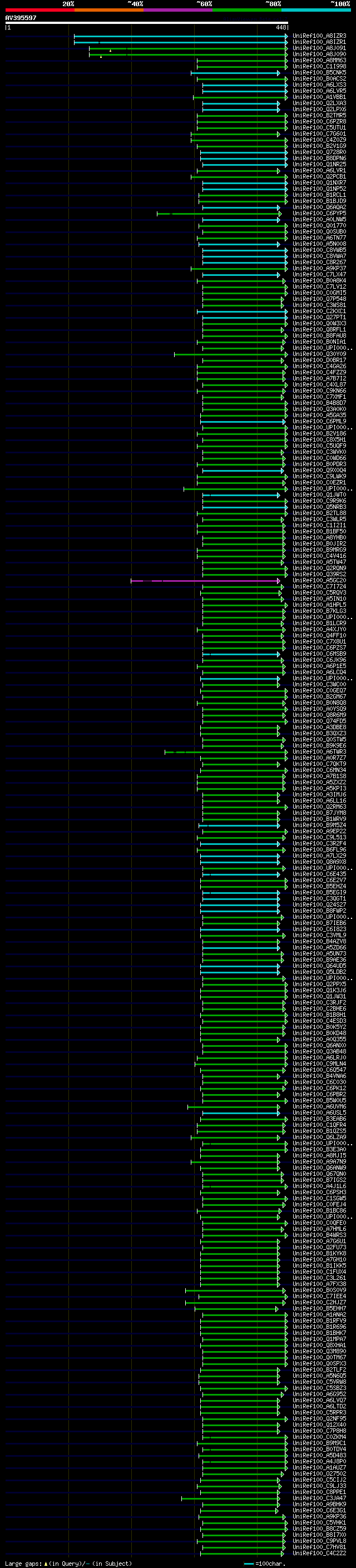Select the UniRef100_C6MN34 label
Viewport: 356px width, 1568px height.
click(319, 770)
